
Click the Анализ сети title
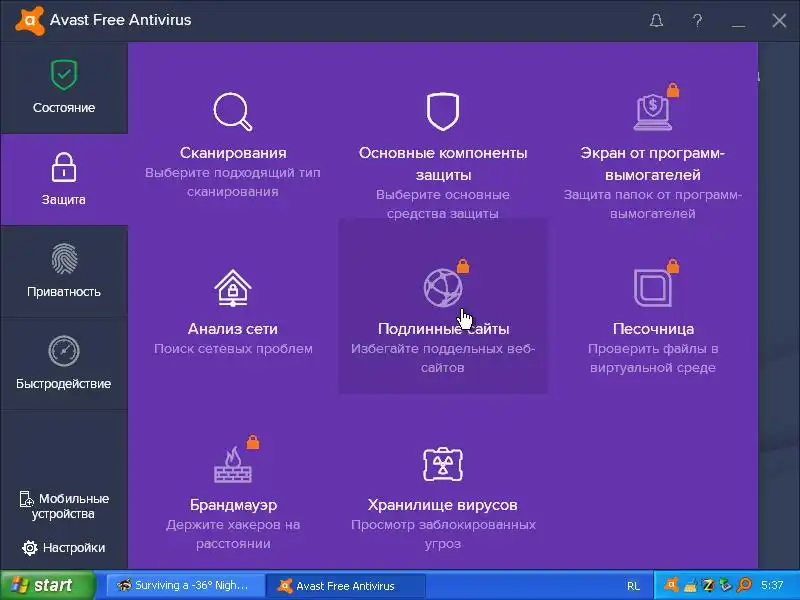tap(233, 329)
